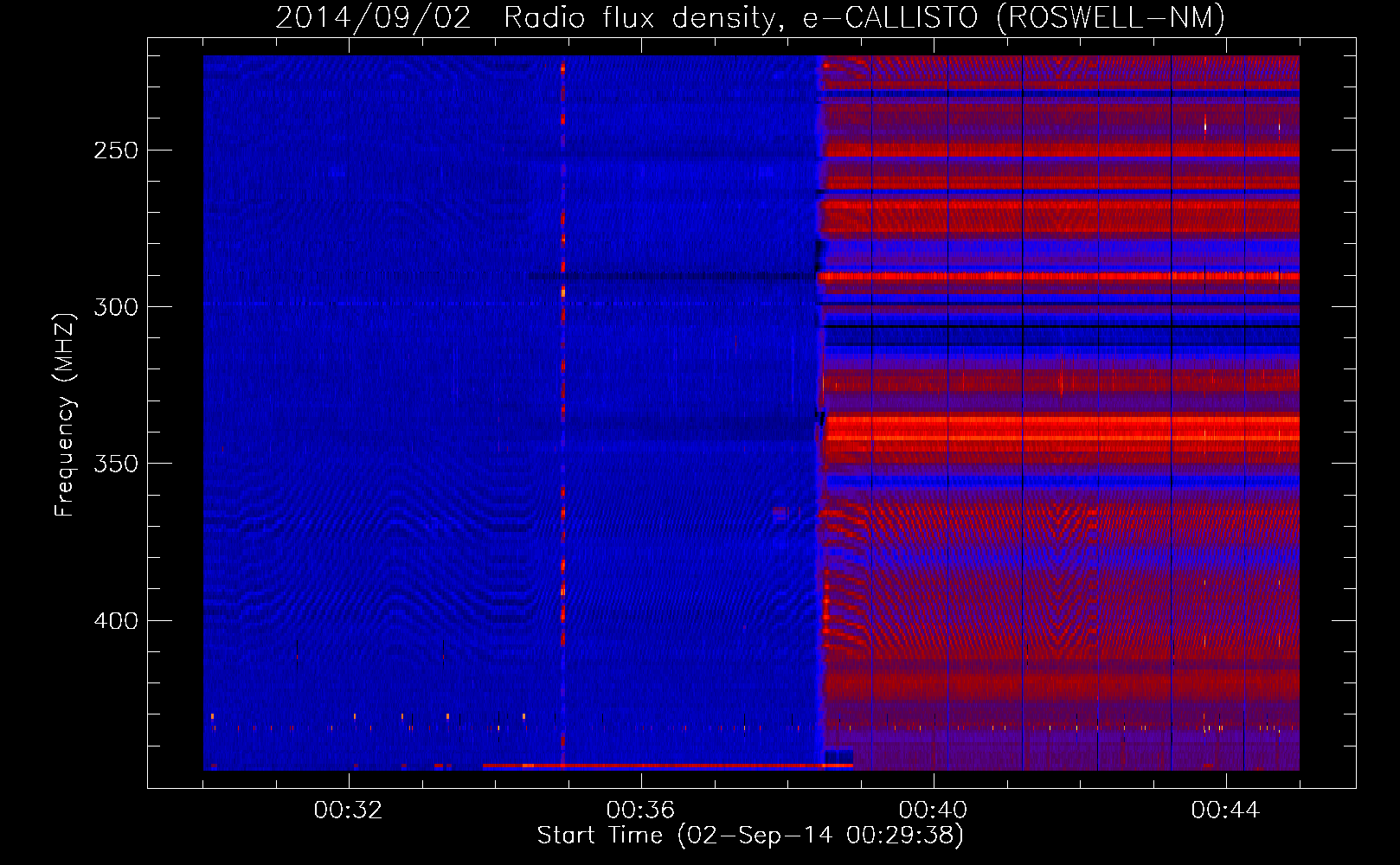Click the '350' frequency tick label
Viewport: 1400px width, 865px height.
[116, 464]
